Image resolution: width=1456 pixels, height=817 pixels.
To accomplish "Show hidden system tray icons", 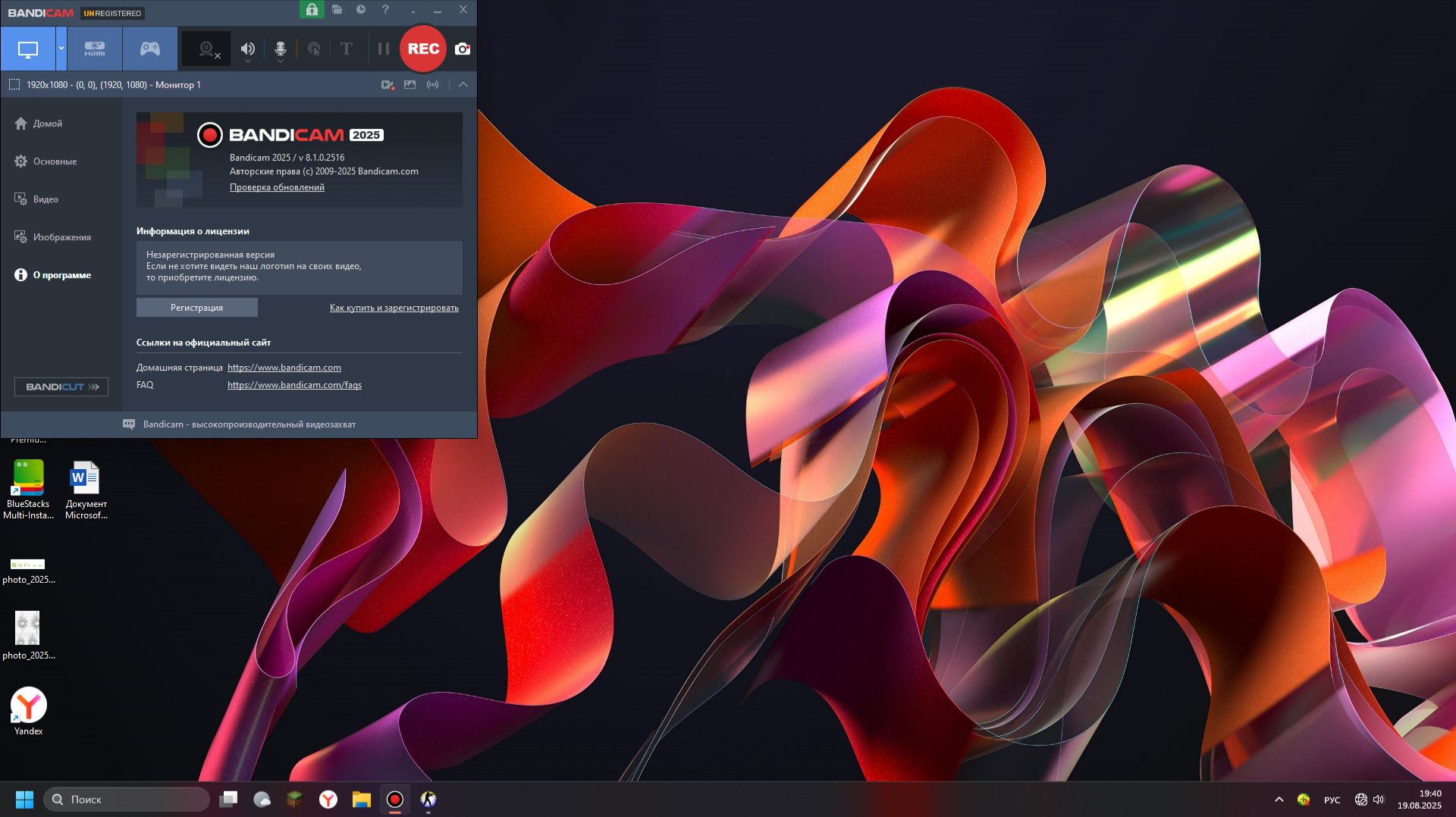I will (1279, 800).
